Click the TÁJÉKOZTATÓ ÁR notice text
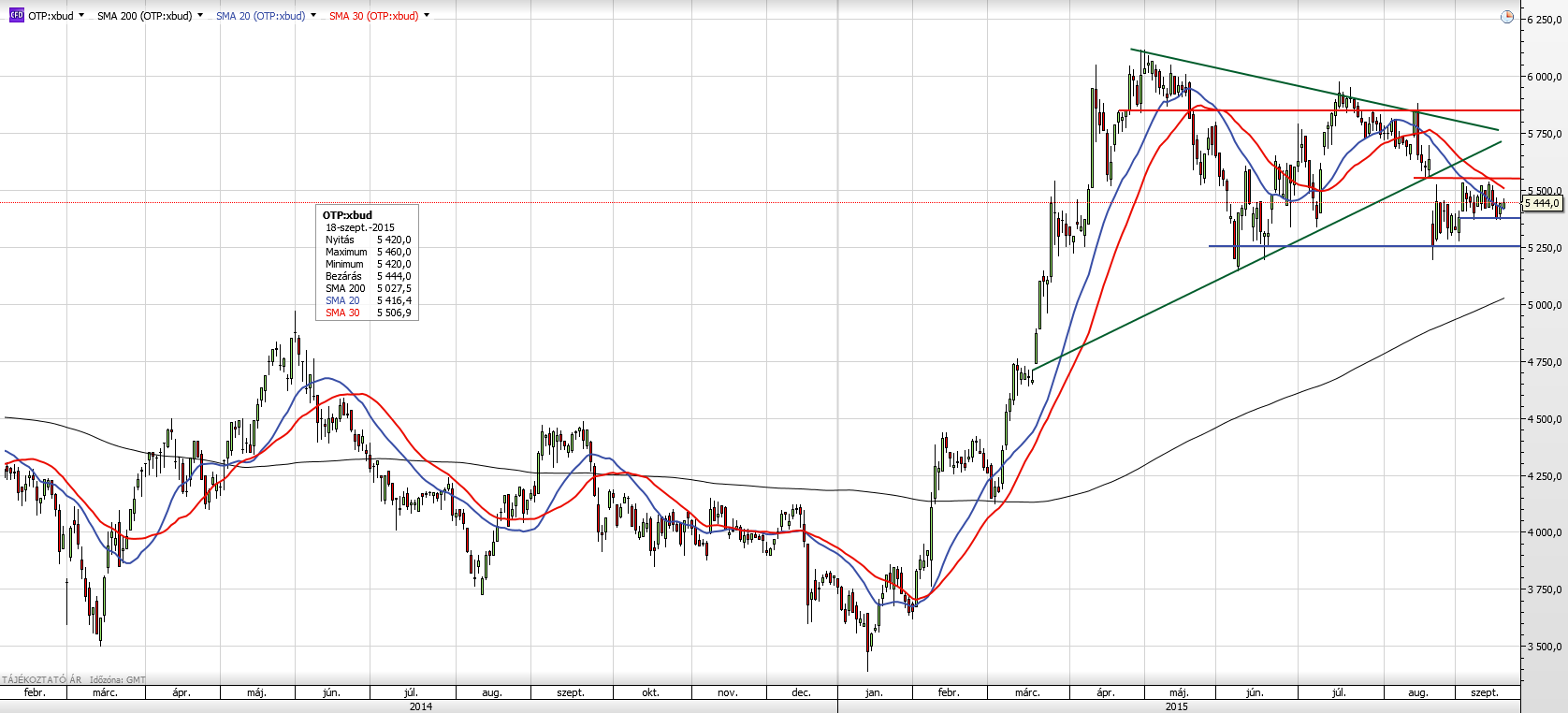The width and height of the screenshot is (1568, 713). click(42, 680)
